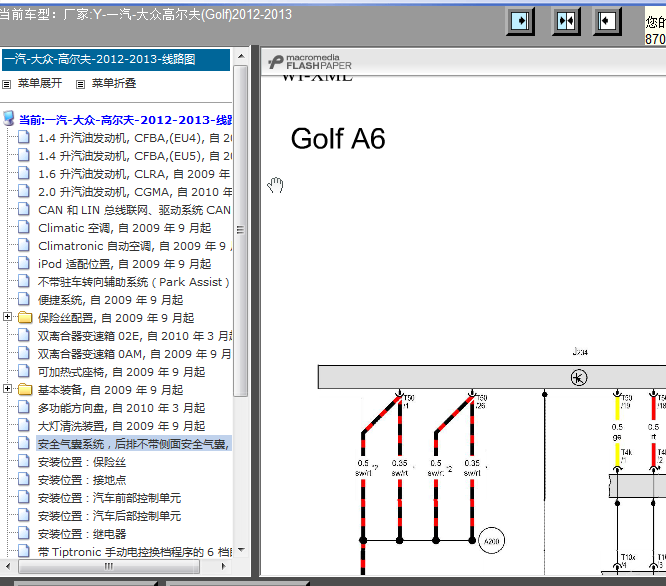Click the computer icon at tree root
The image size is (666, 586).
pos(9,118)
